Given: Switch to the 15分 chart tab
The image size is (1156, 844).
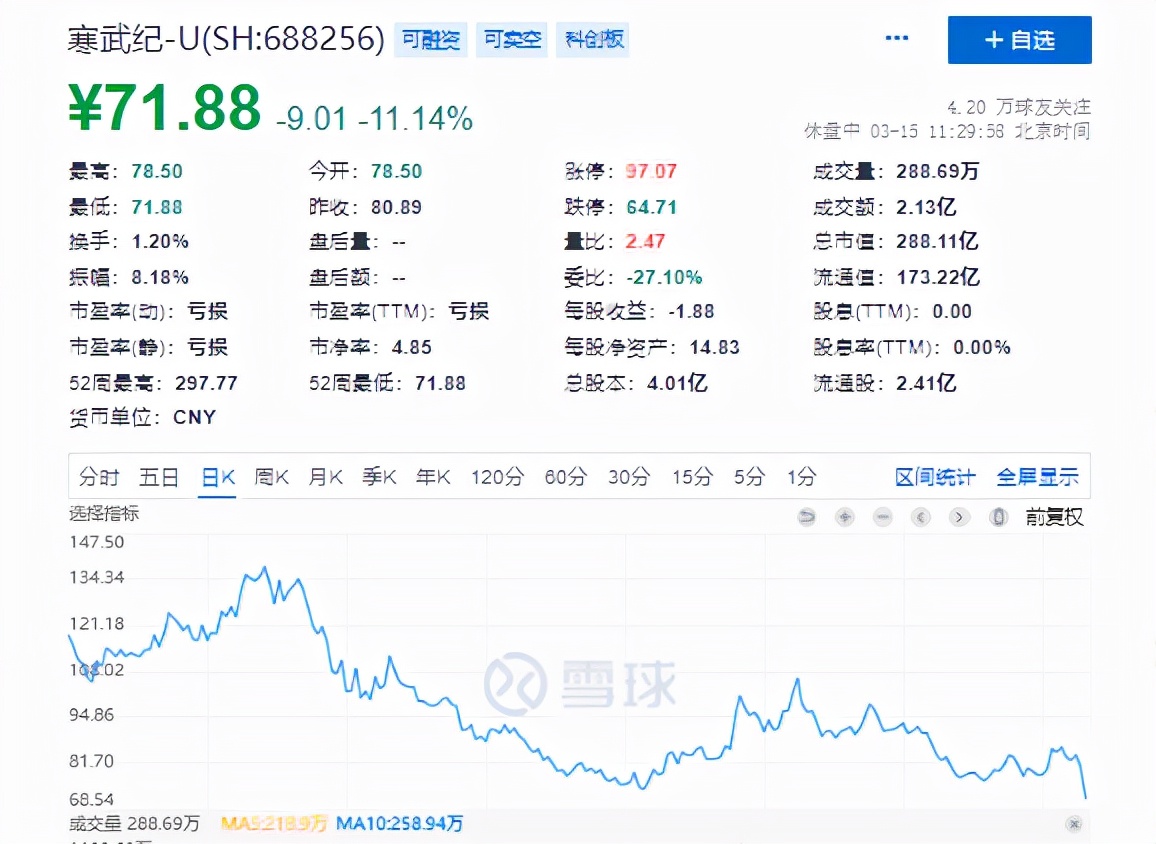Looking at the screenshot, I should coord(692,477).
